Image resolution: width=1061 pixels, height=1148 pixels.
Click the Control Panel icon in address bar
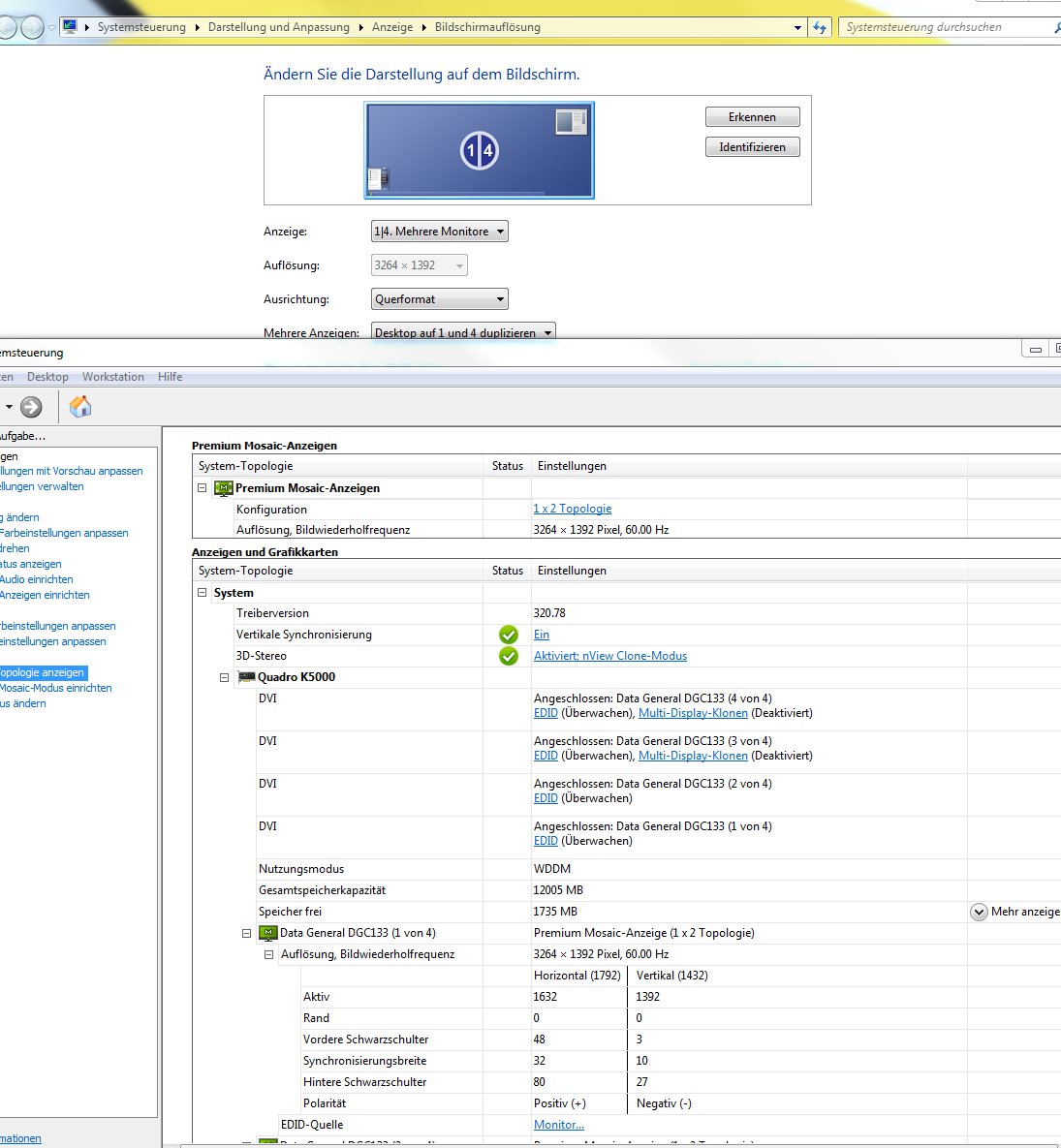tap(71, 27)
